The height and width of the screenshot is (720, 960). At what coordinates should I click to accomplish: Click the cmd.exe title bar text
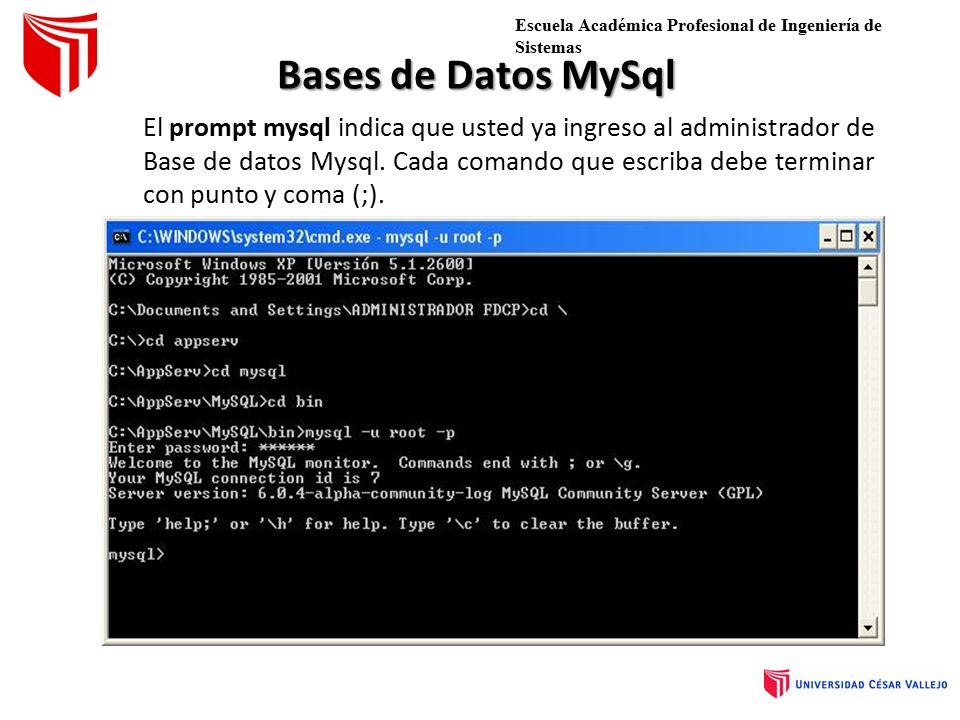click(320, 237)
